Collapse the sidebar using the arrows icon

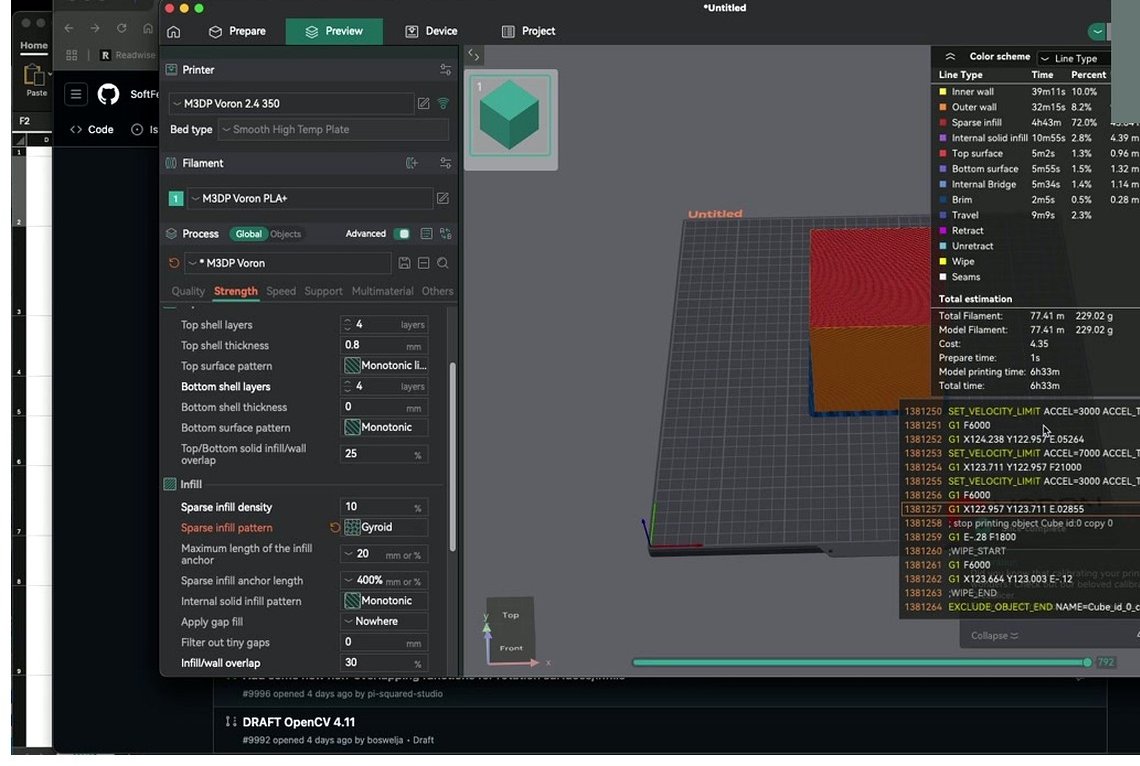(x=473, y=55)
